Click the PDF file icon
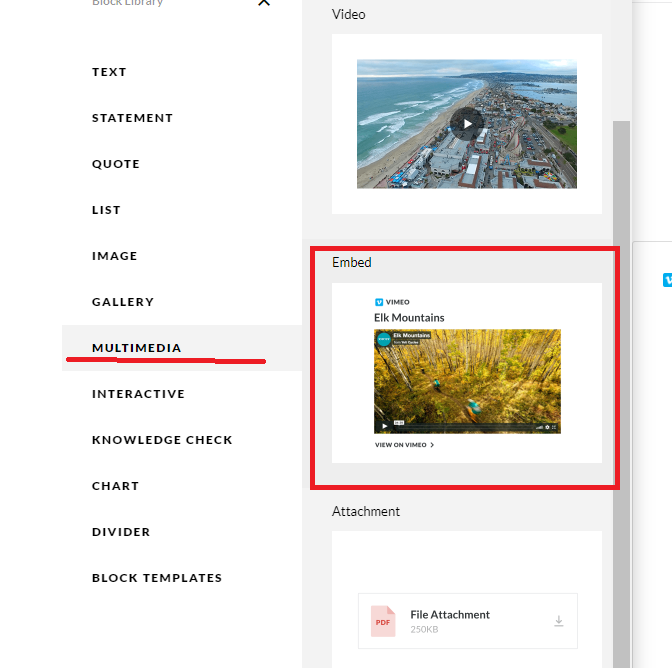Screen dimensions: 672x668 [x=383, y=621]
